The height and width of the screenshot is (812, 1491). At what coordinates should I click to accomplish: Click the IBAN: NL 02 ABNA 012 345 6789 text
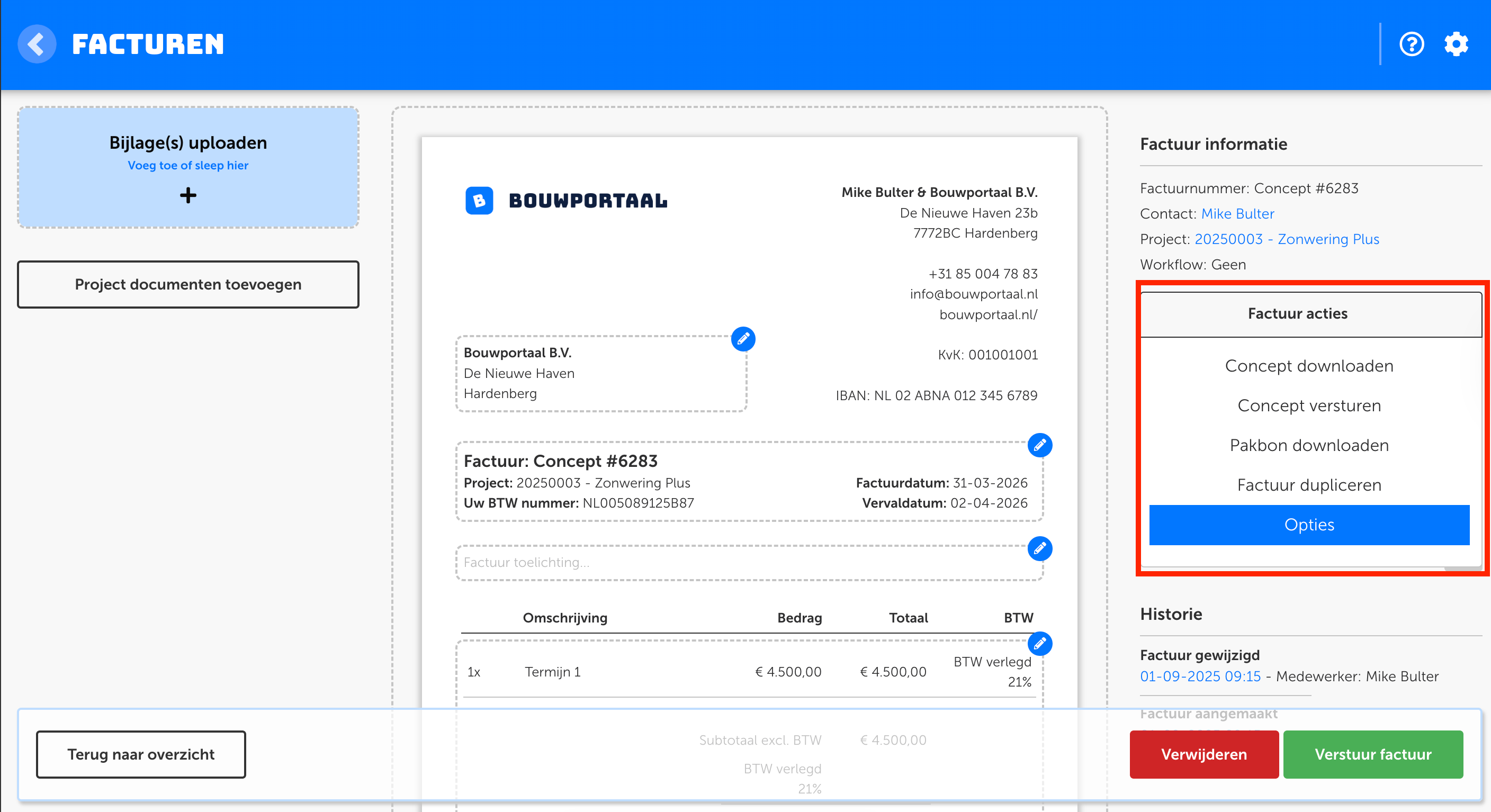pyautogui.click(x=936, y=395)
